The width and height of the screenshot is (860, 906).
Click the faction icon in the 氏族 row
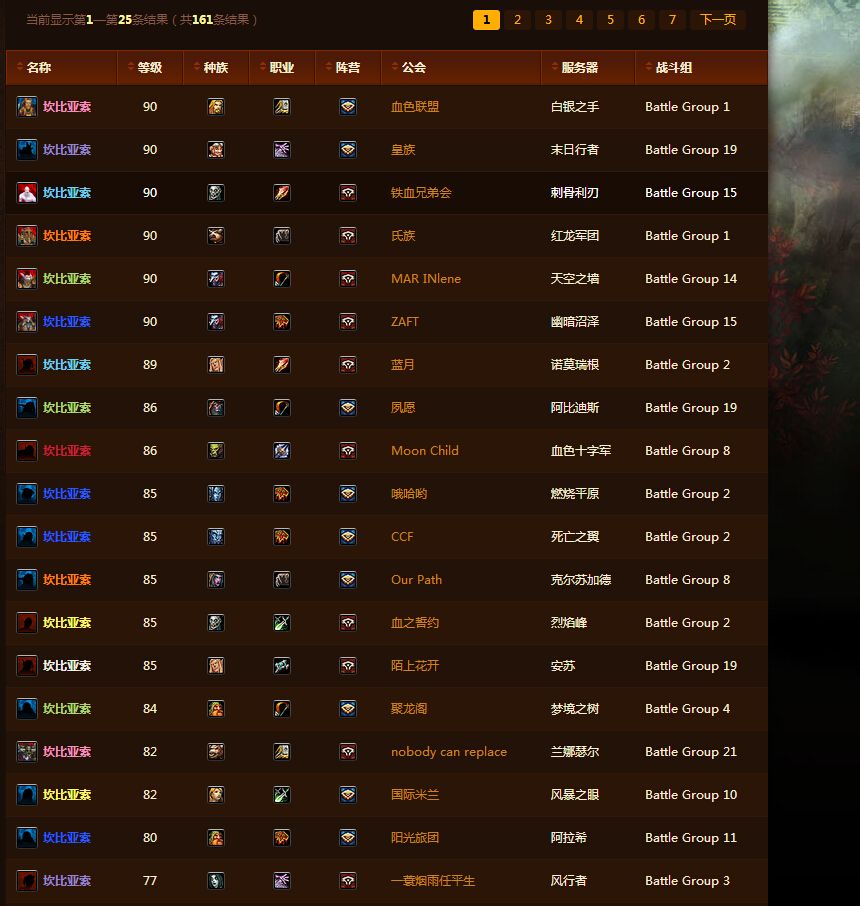click(347, 236)
